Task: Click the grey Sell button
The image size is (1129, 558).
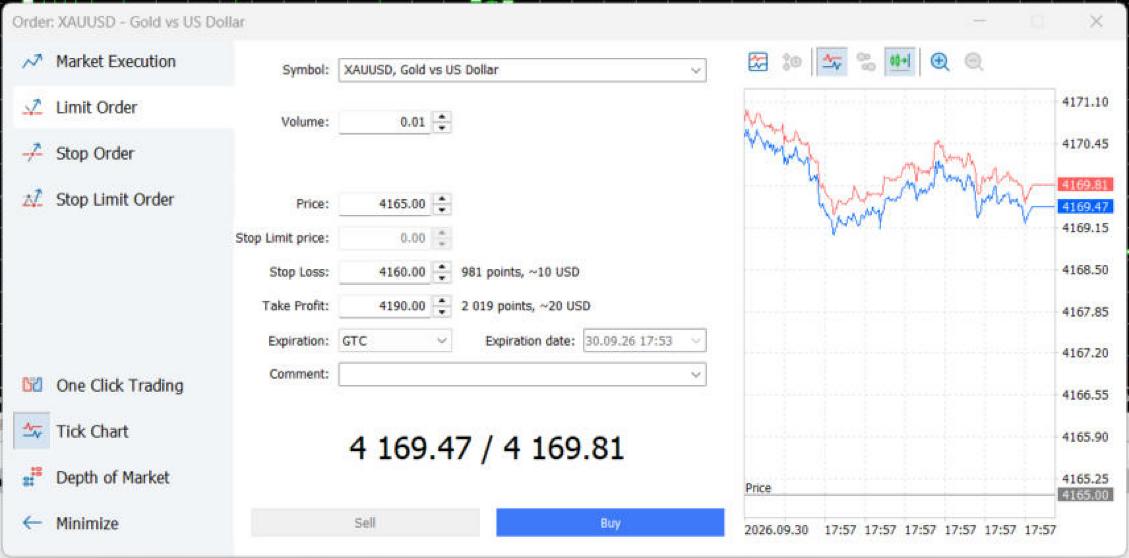Action: (365, 523)
